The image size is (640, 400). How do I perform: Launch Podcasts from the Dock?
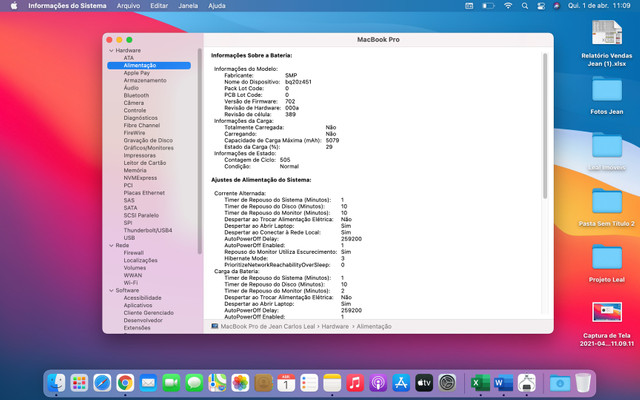pyautogui.click(x=378, y=383)
